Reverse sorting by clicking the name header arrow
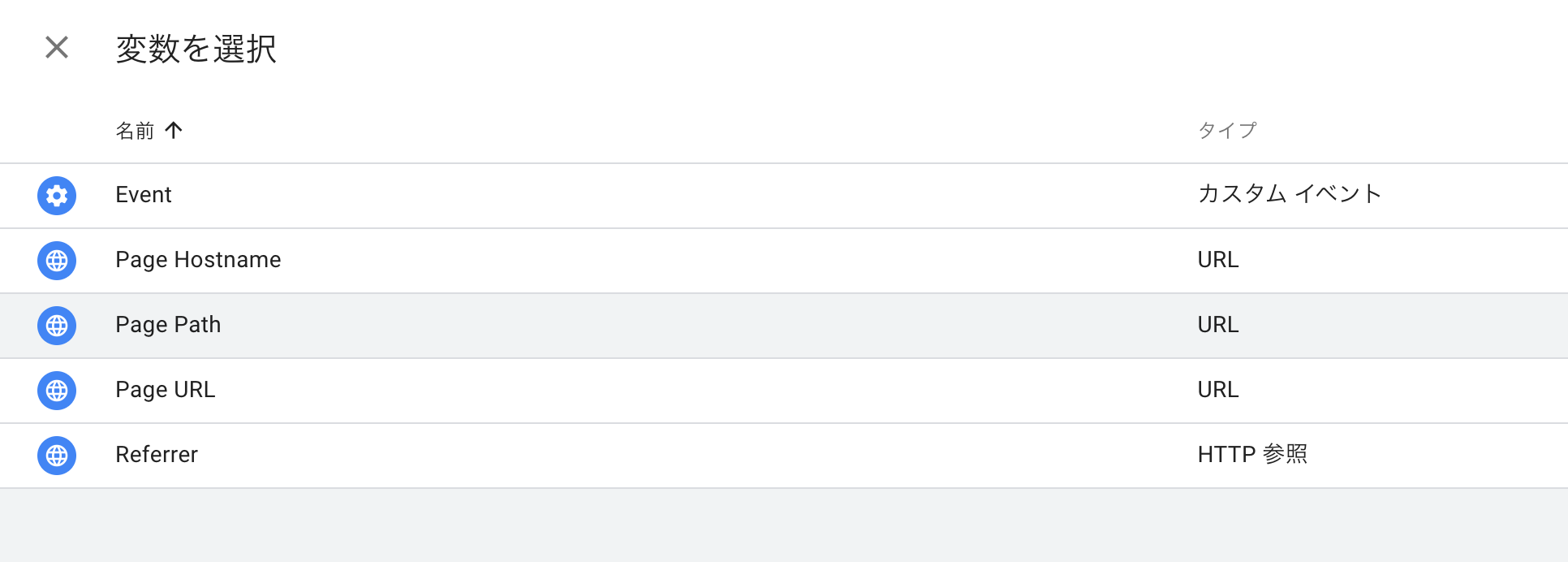Screen dimensions: 1568x562 pyautogui.click(x=175, y=130)
